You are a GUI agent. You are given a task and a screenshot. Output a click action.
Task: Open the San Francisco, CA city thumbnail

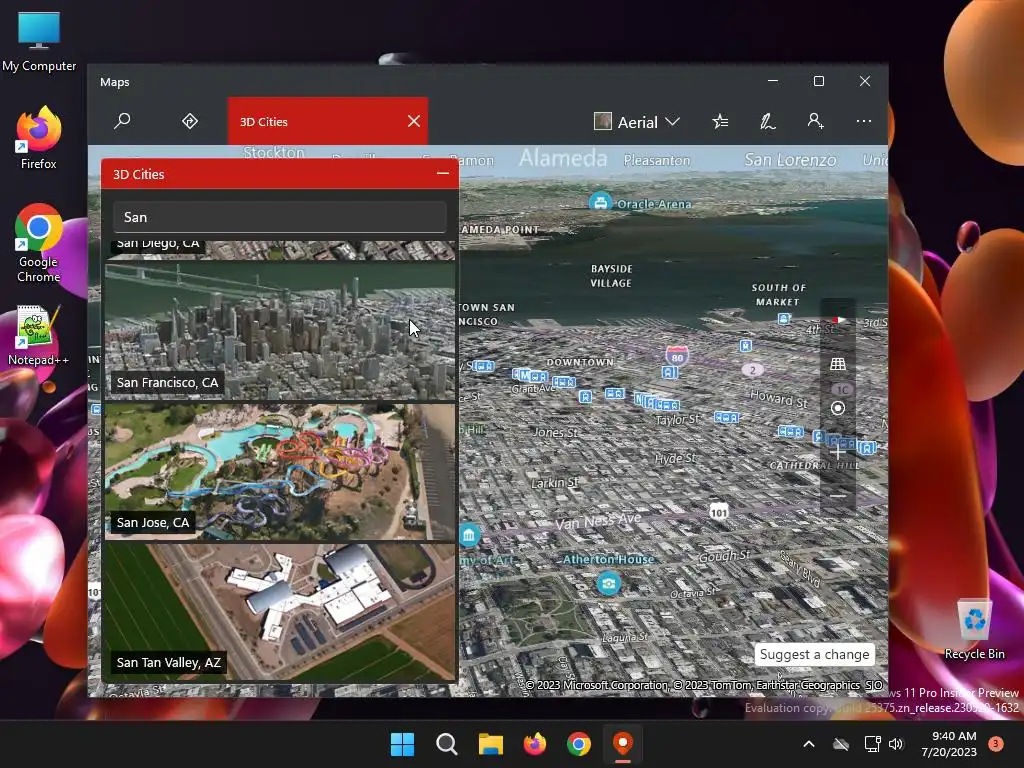(280, 330)
